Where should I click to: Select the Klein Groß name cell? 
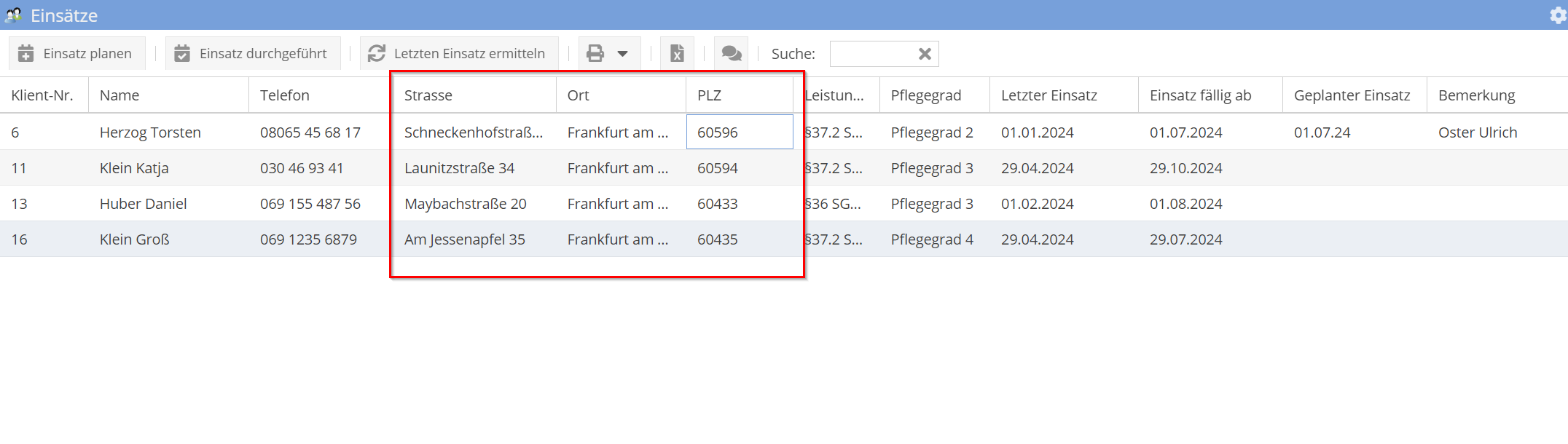coord(168,239)
